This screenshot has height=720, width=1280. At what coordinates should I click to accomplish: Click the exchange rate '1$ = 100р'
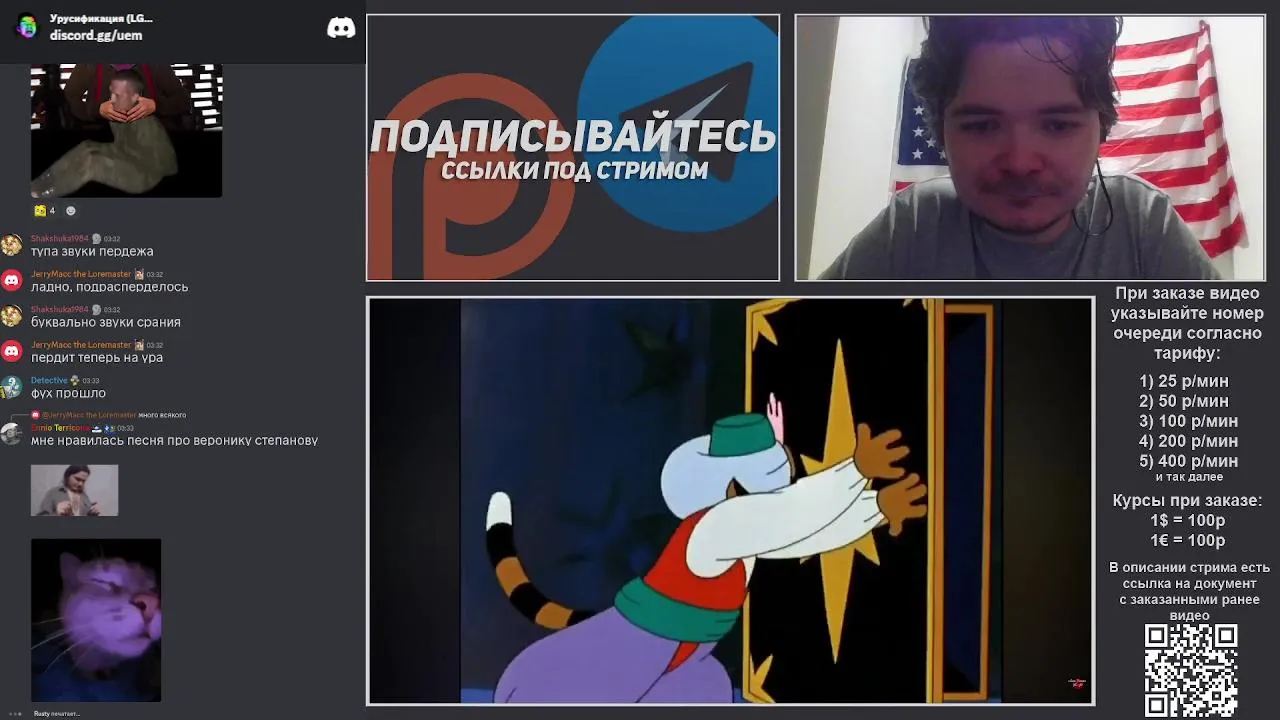[1187, 520]
